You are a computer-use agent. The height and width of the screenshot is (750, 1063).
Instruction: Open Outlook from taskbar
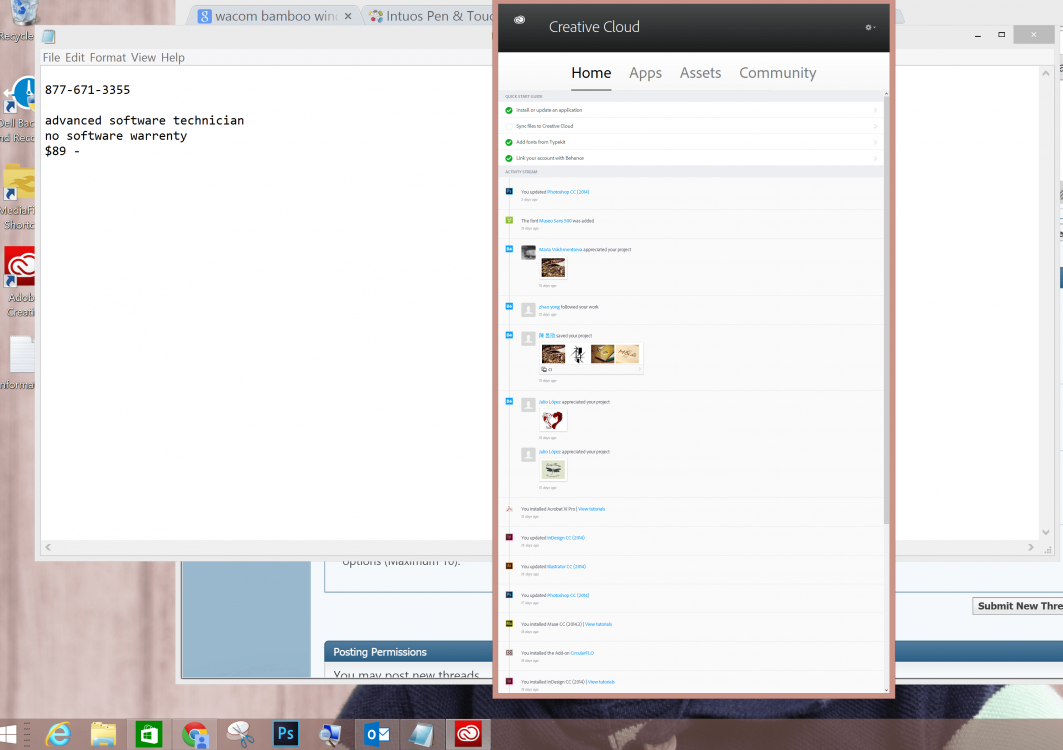[377, 734]
